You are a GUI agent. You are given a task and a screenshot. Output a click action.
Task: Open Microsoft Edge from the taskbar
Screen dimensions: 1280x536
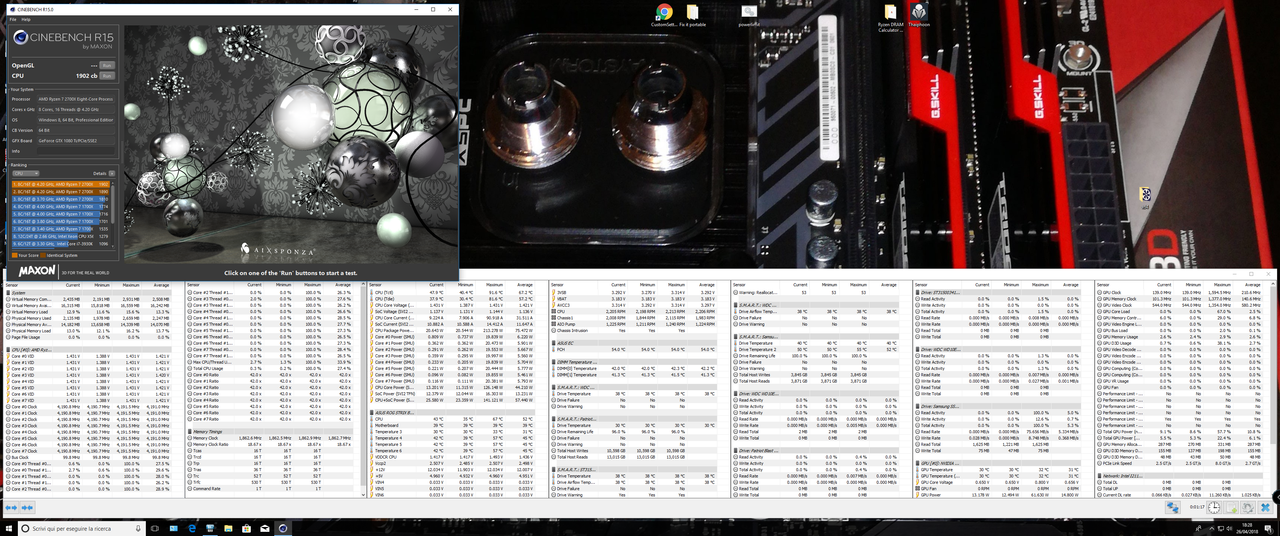point(191,528)
